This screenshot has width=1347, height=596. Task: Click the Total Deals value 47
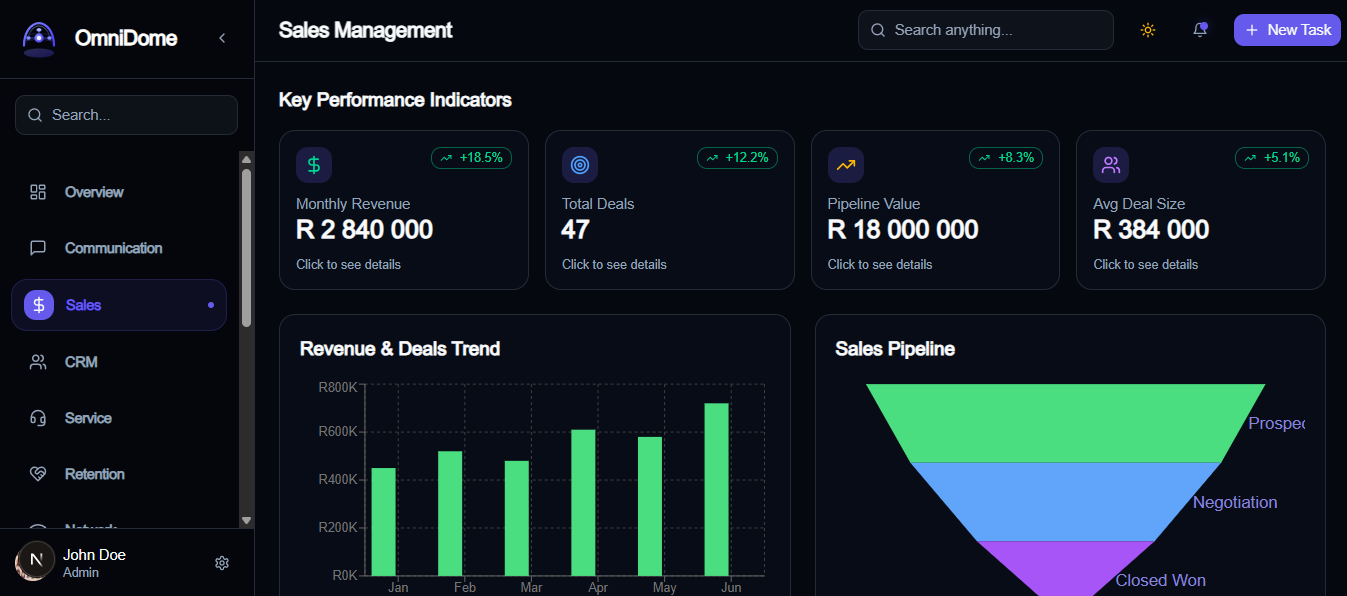[576, 230]
